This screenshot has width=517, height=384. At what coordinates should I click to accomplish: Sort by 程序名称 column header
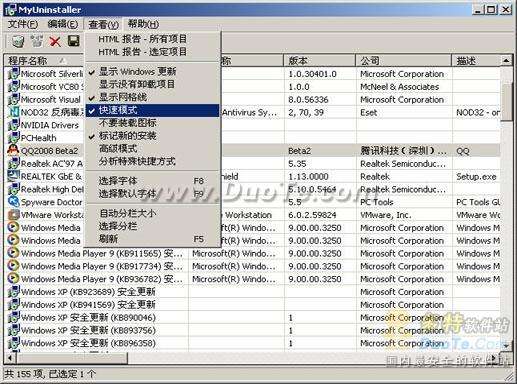tap(44, 61)
